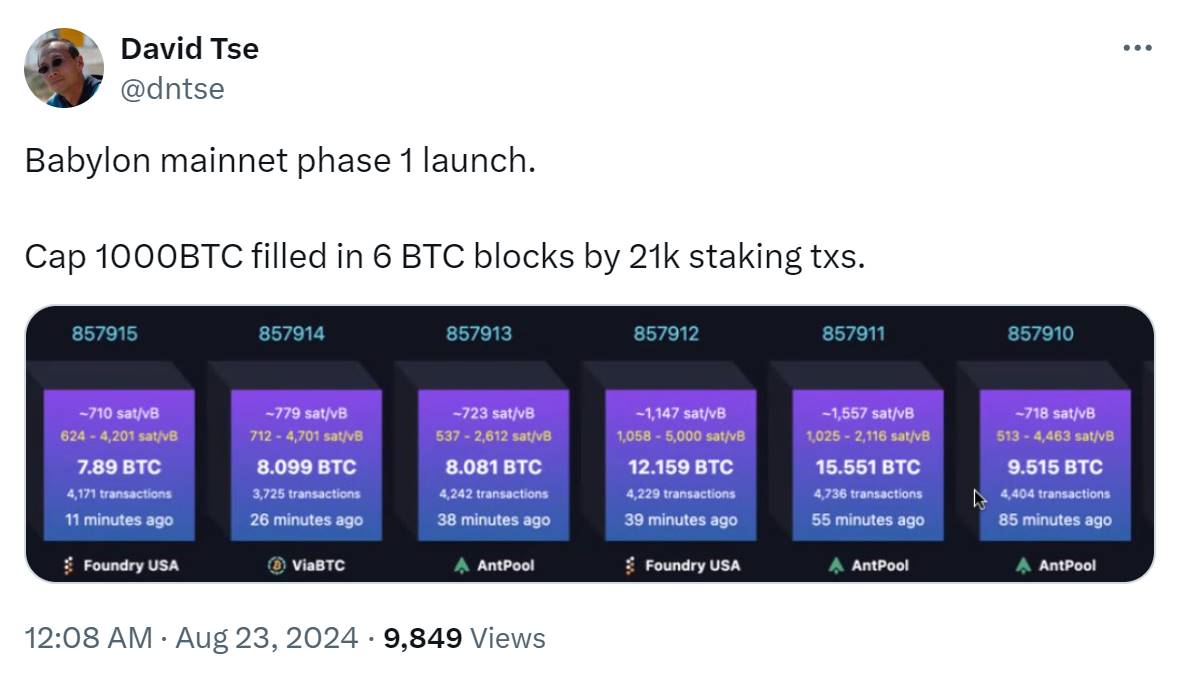Screen dimensions: 1183x675
Task: Click the 12:08 AM · Aug 23, 2024 timestamp
Action: pos(191,638)
